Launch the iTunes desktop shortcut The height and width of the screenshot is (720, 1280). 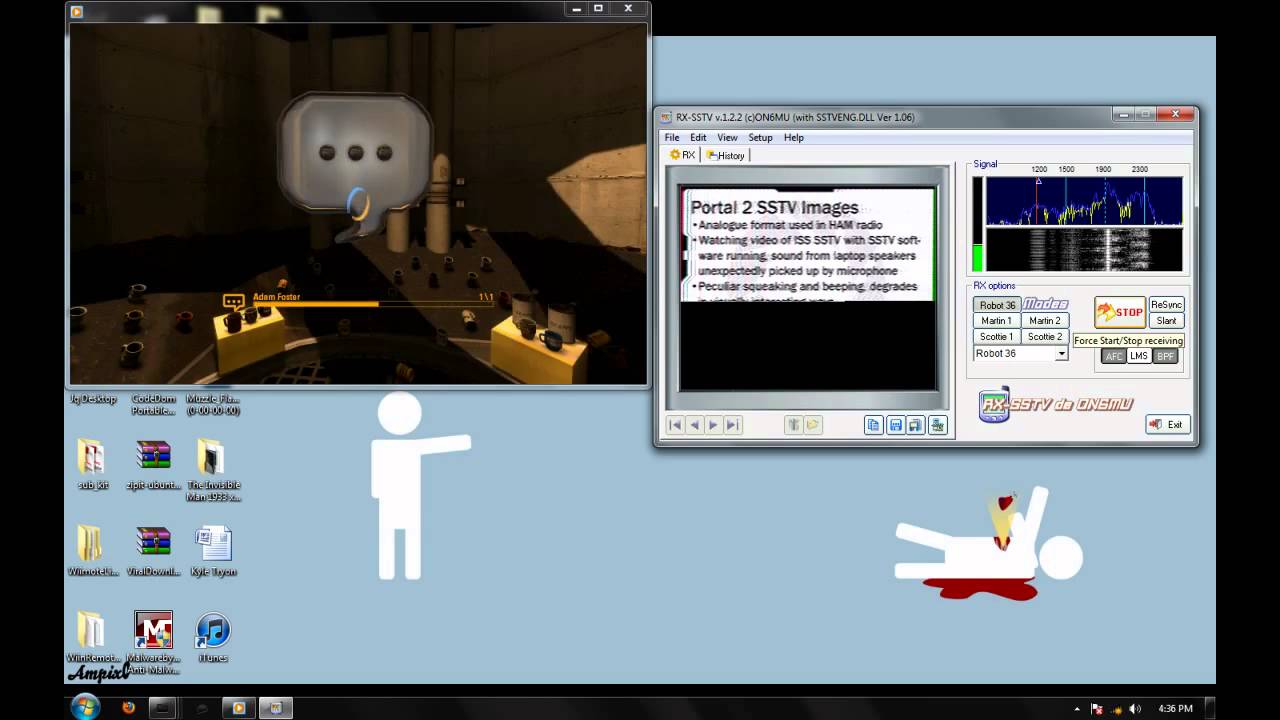click(213, 638)
